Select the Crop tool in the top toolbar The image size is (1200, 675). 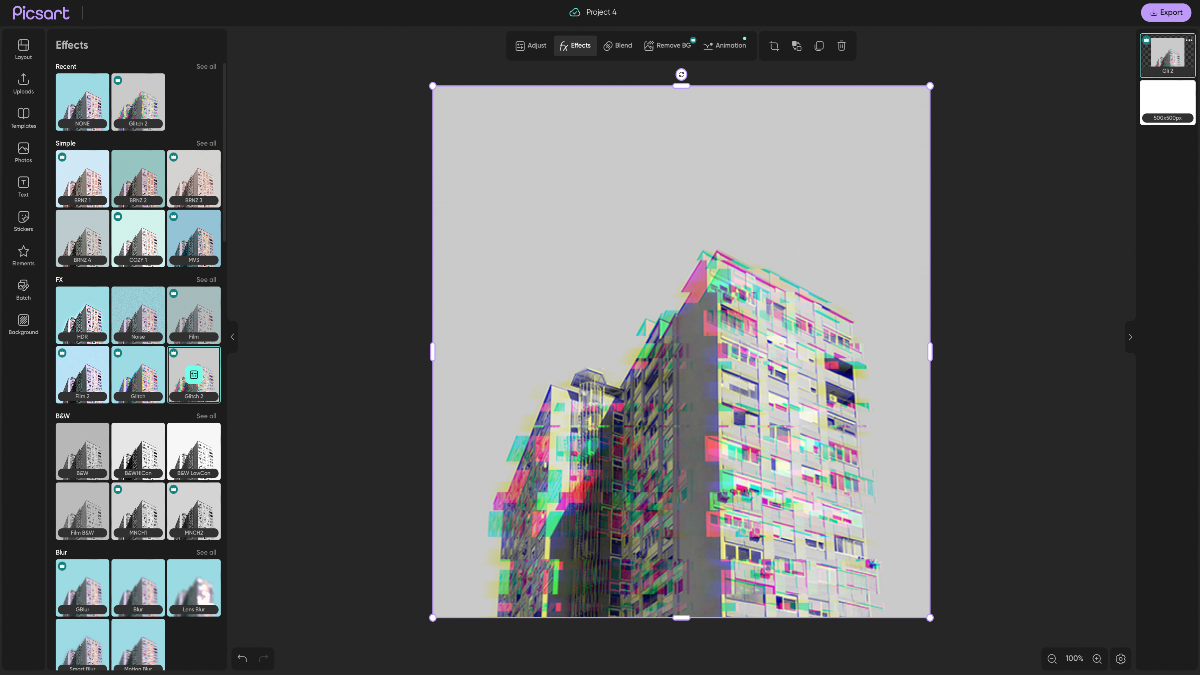coord(773,45)
